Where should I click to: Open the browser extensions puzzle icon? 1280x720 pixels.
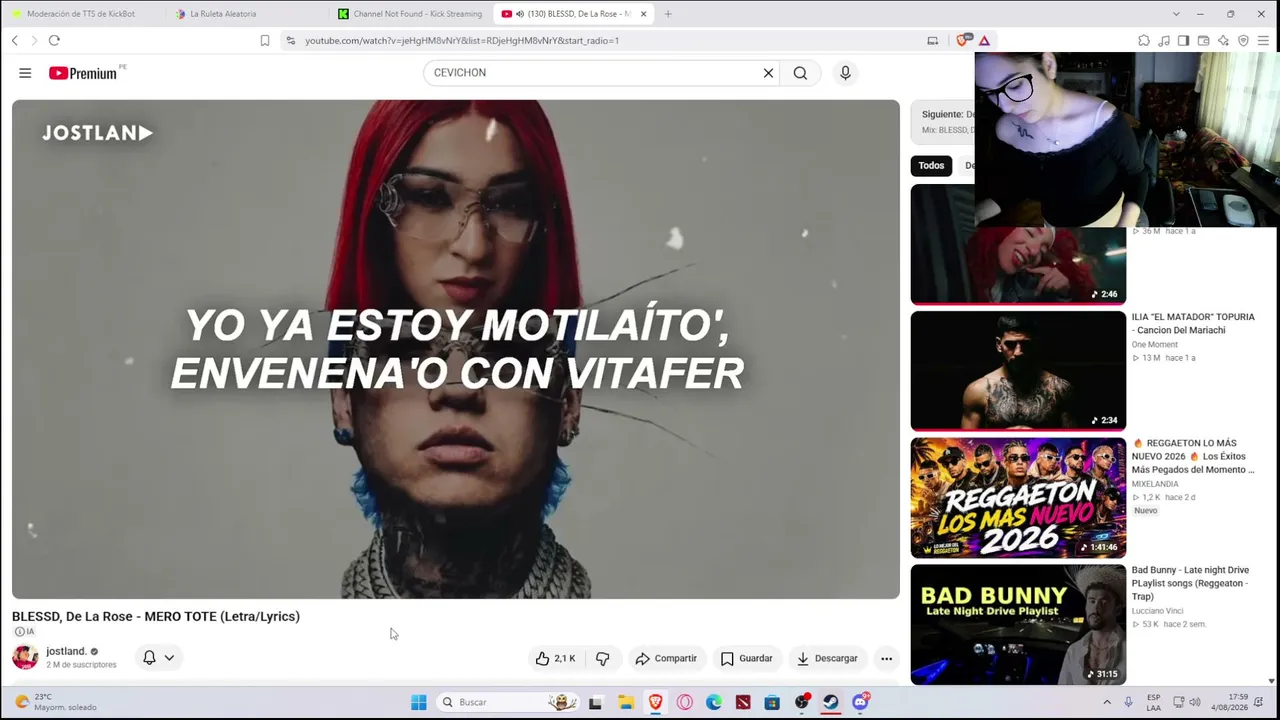pos(1144,40)
